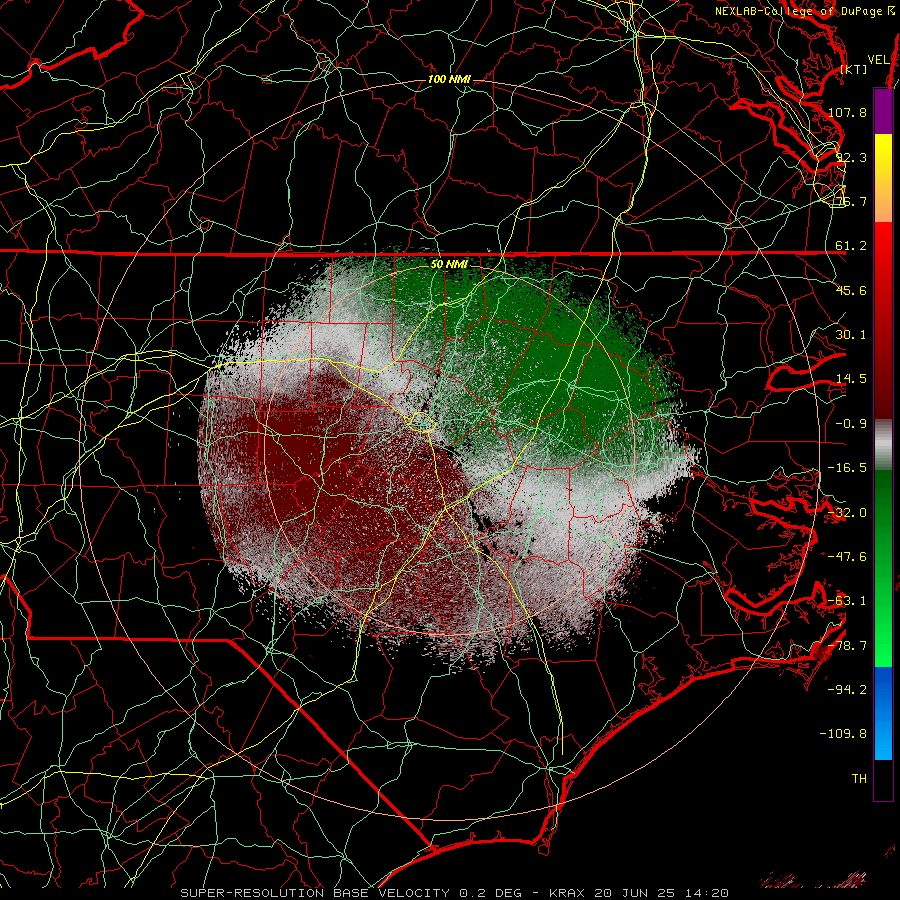Click the "50 NMI" range ring label
The image size is (900, 900).
449,264
